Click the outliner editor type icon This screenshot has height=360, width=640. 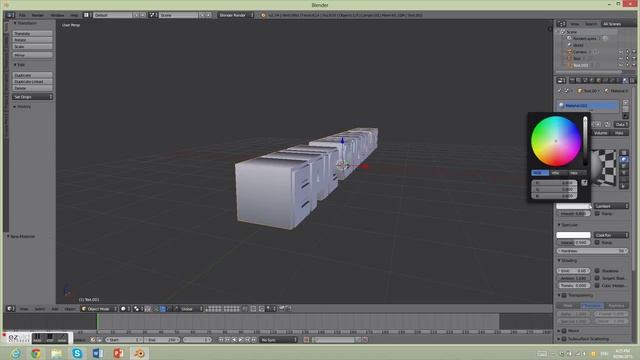pos(562,24)
